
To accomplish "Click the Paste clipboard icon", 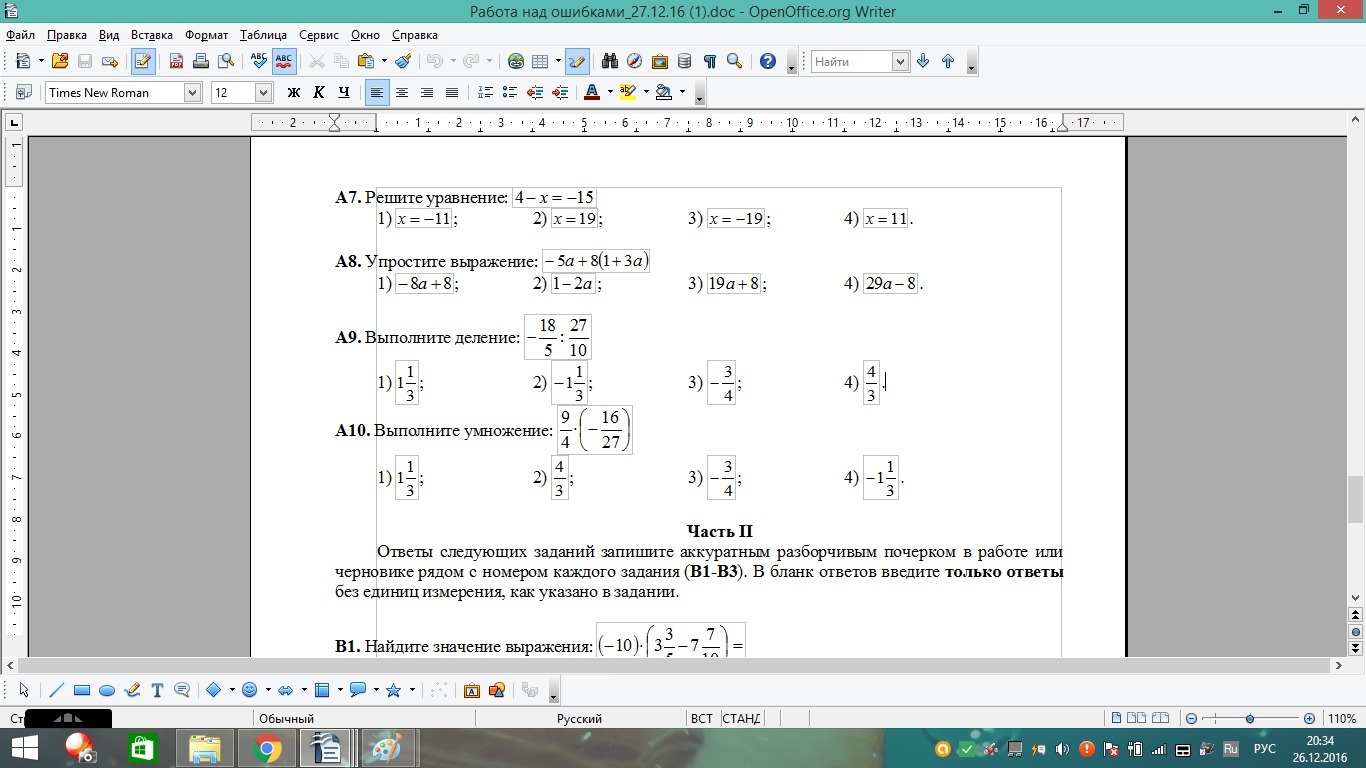I will click(x=366, y=61).
